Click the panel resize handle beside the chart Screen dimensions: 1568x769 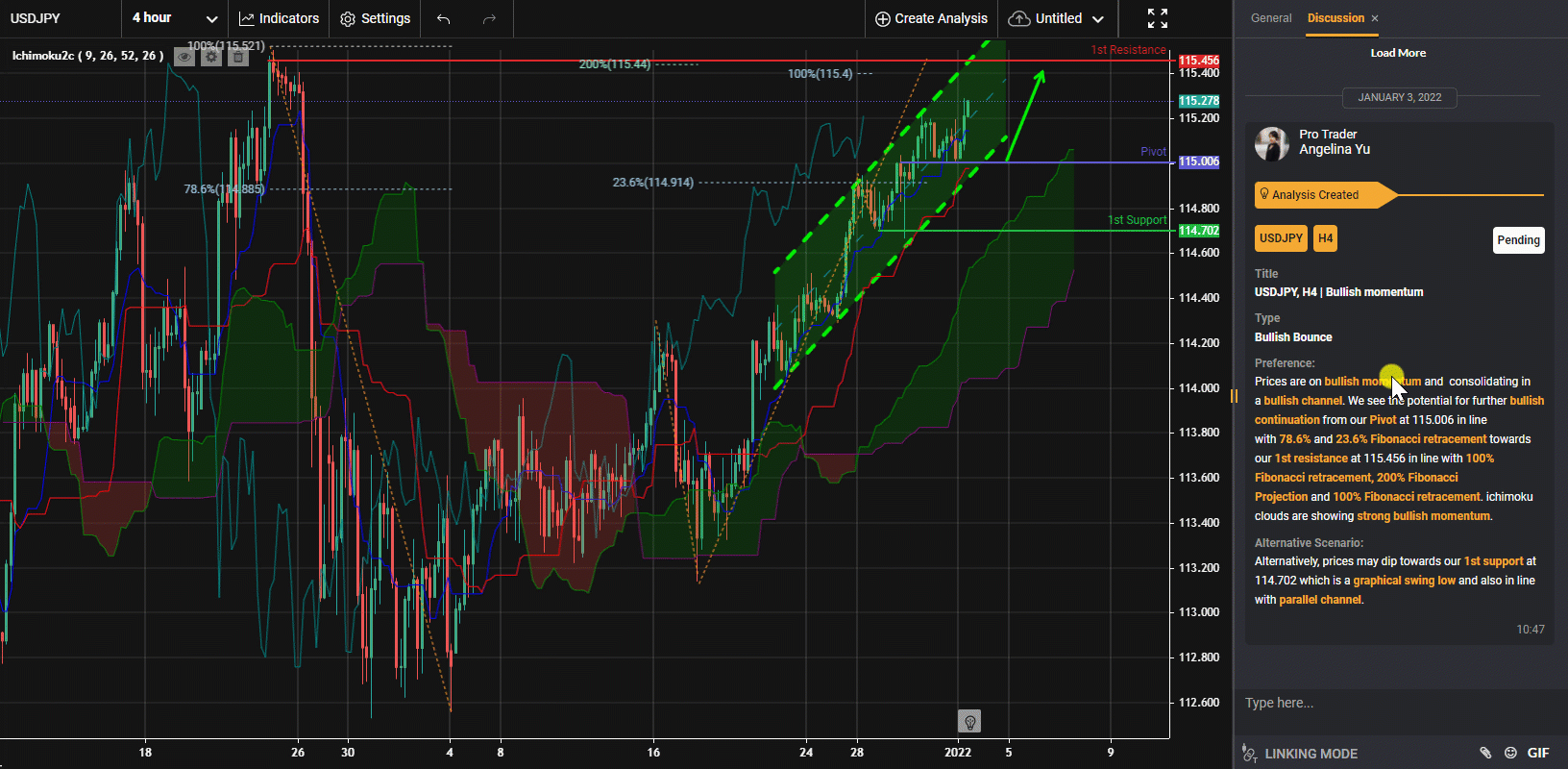point(1233,394)
